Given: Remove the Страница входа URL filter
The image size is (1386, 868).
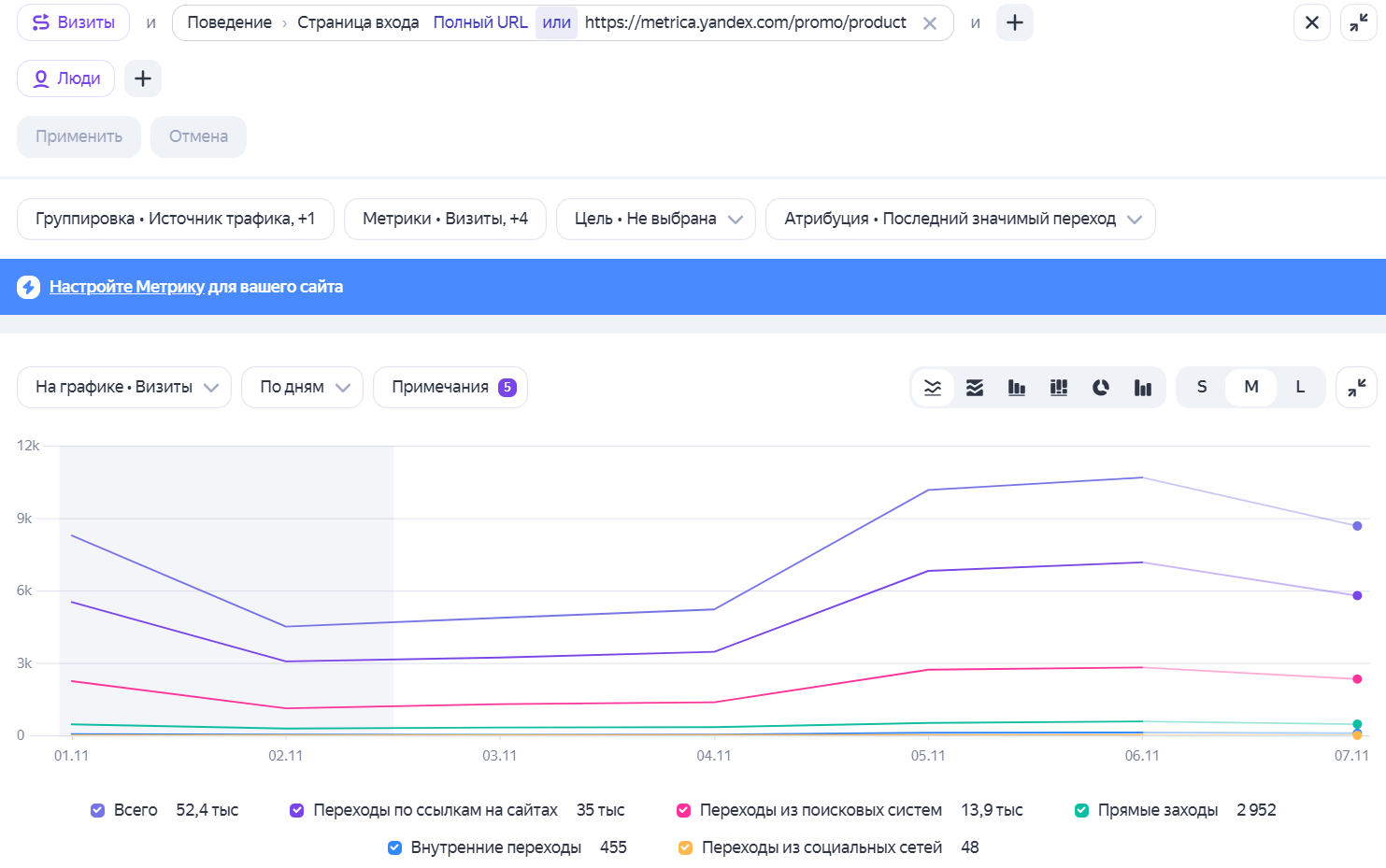Looking at the screenshot, I should click(x=930, y=23).
